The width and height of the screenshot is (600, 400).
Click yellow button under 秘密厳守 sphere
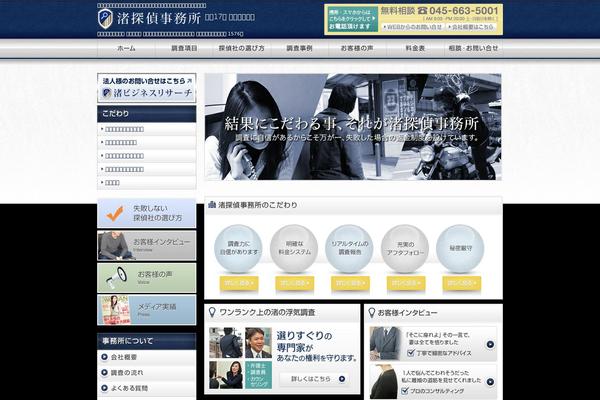tap(462, 283)
